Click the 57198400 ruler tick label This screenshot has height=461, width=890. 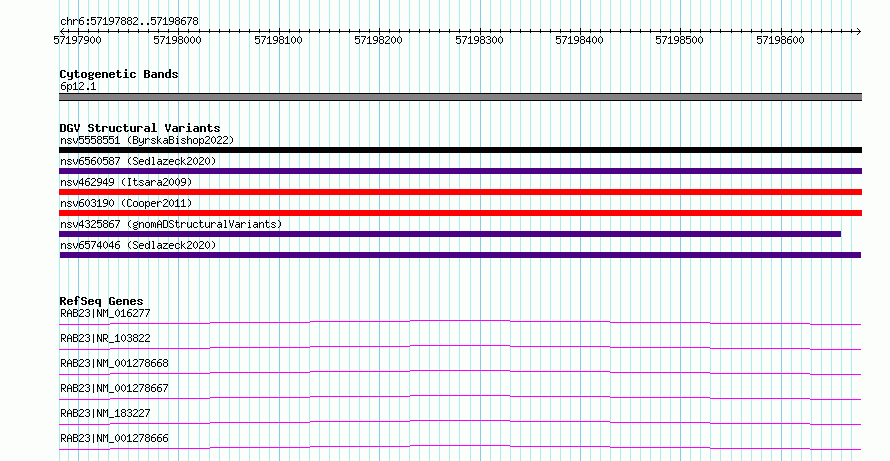579,40
